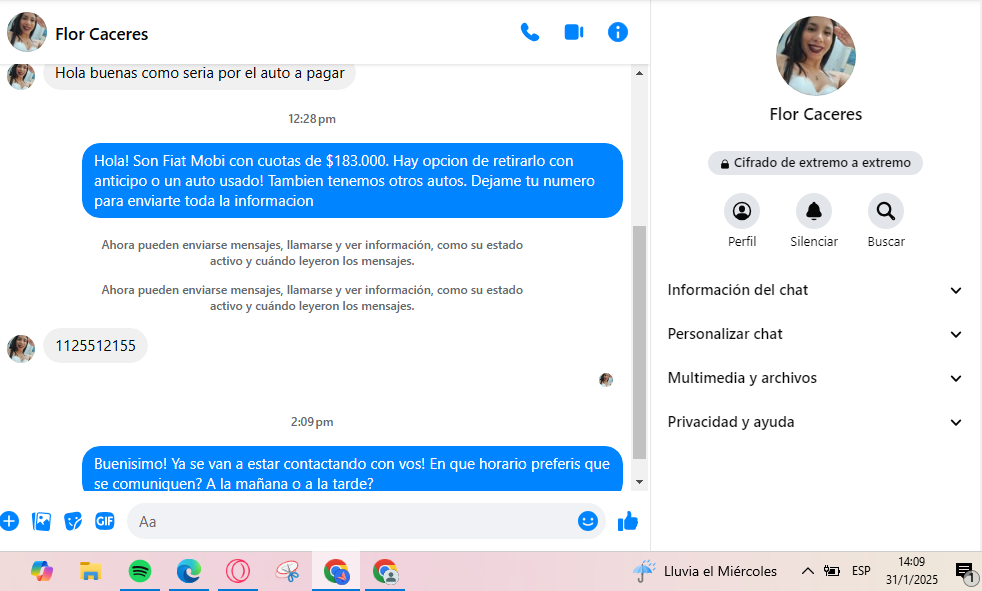982x591 pixels.
Task: Click the battery status tray icon
Action: click(832, 571)
